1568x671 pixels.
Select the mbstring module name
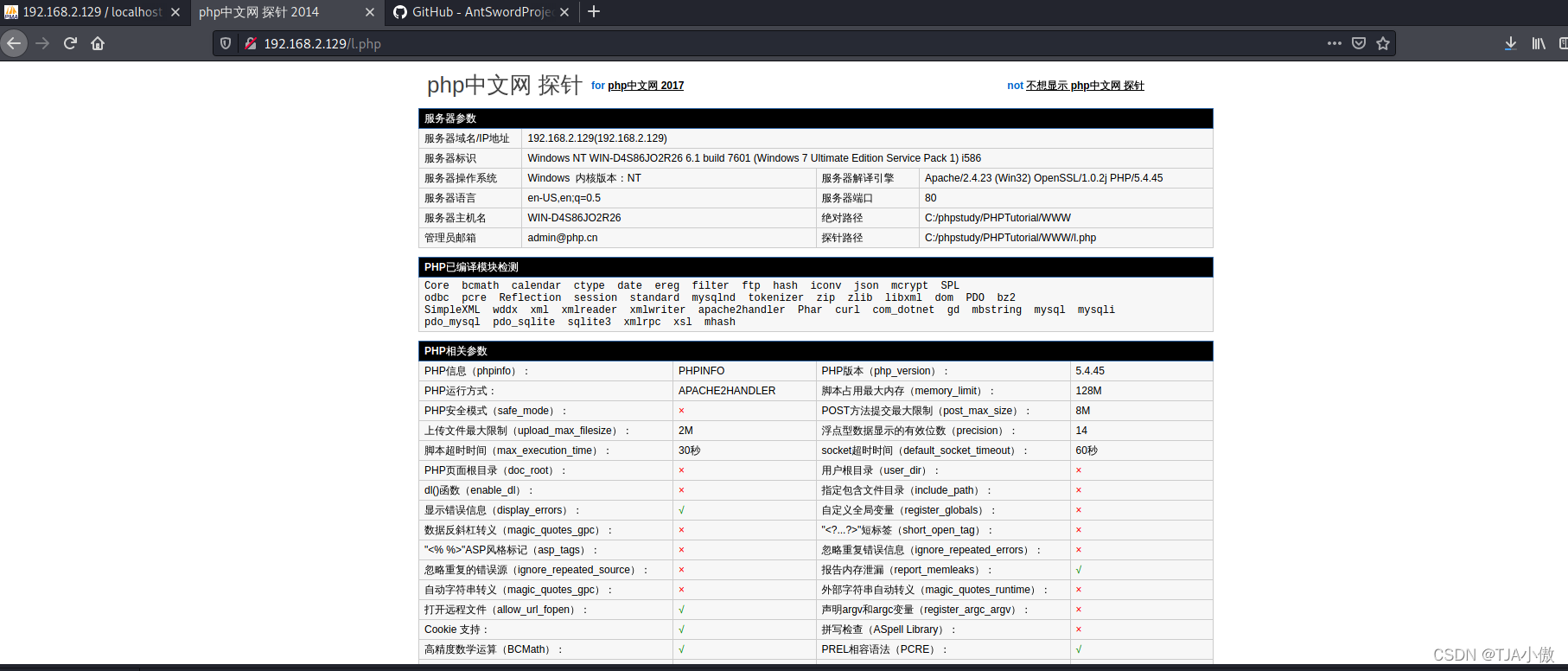pyautogui.click(x=996, y=310)
